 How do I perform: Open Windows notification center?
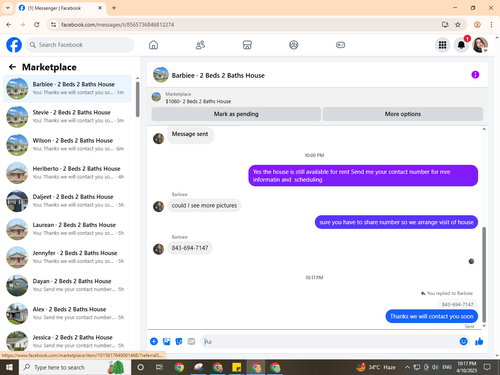click(x=487, y=367)
